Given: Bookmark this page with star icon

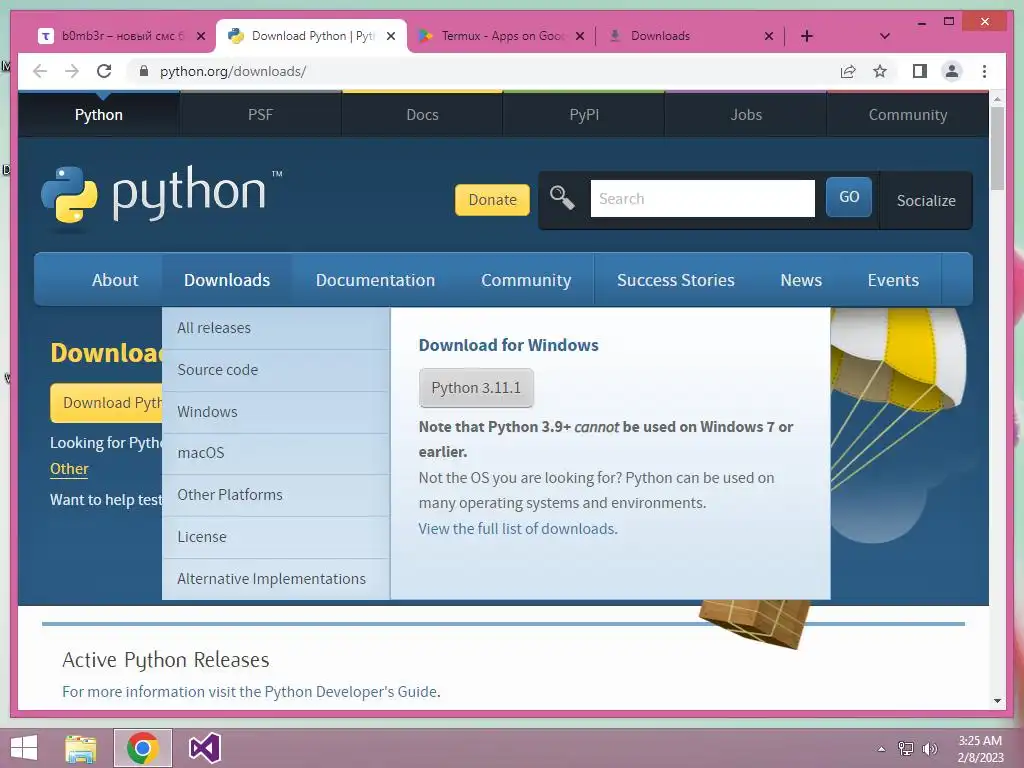Looking at the screenshot, I should click(880, 71).
